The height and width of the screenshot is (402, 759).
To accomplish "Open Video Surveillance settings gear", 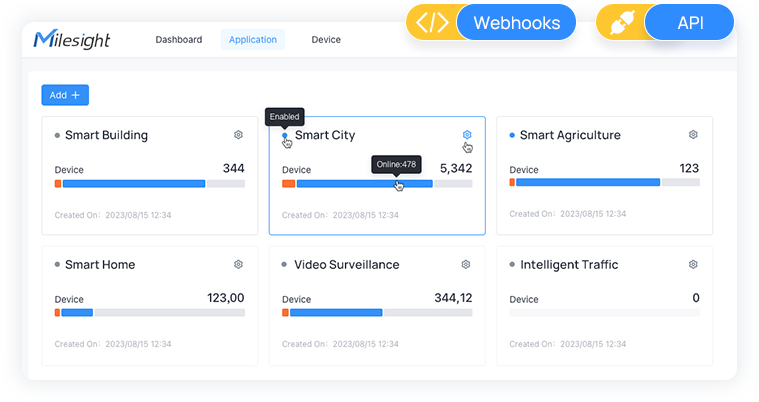I will (x=466, y=265).
